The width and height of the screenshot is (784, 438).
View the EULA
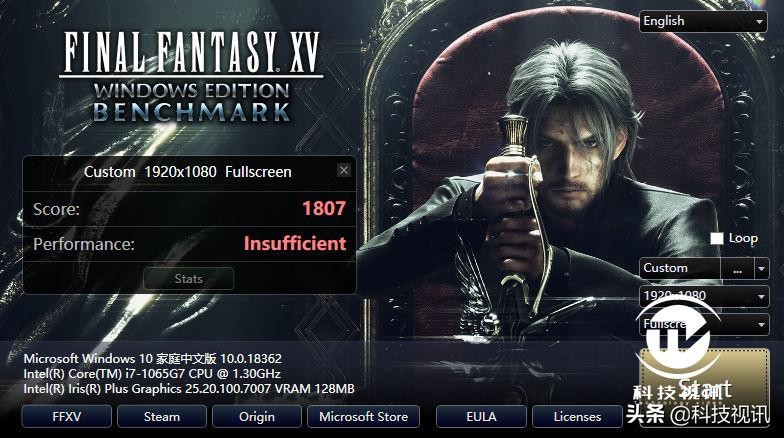[x=481, y=416]
